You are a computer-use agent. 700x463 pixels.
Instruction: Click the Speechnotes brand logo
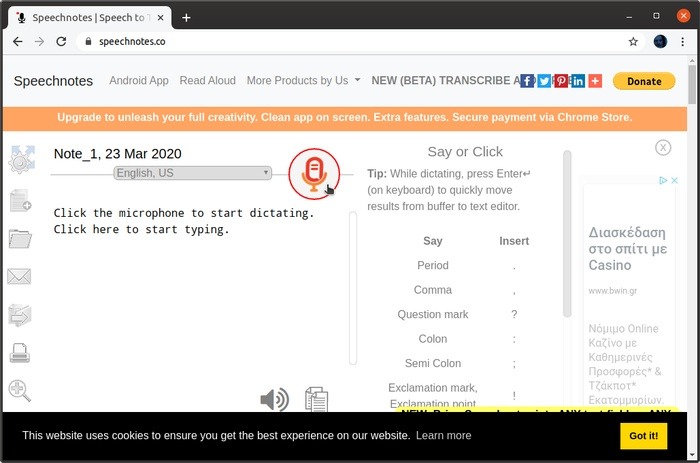pyautogui.click(x=53, y=81)
